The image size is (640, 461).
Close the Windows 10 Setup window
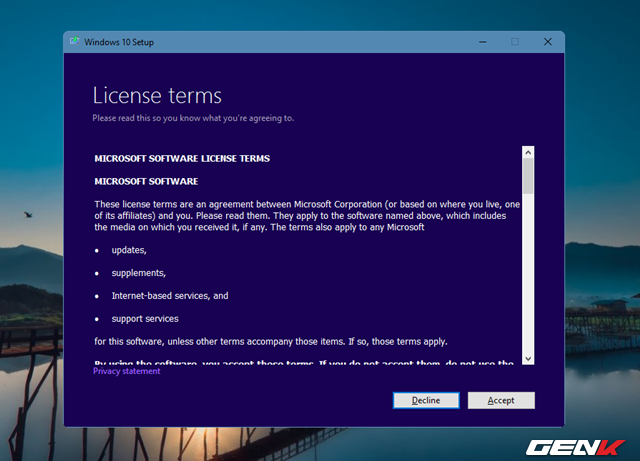coord(548,42)
